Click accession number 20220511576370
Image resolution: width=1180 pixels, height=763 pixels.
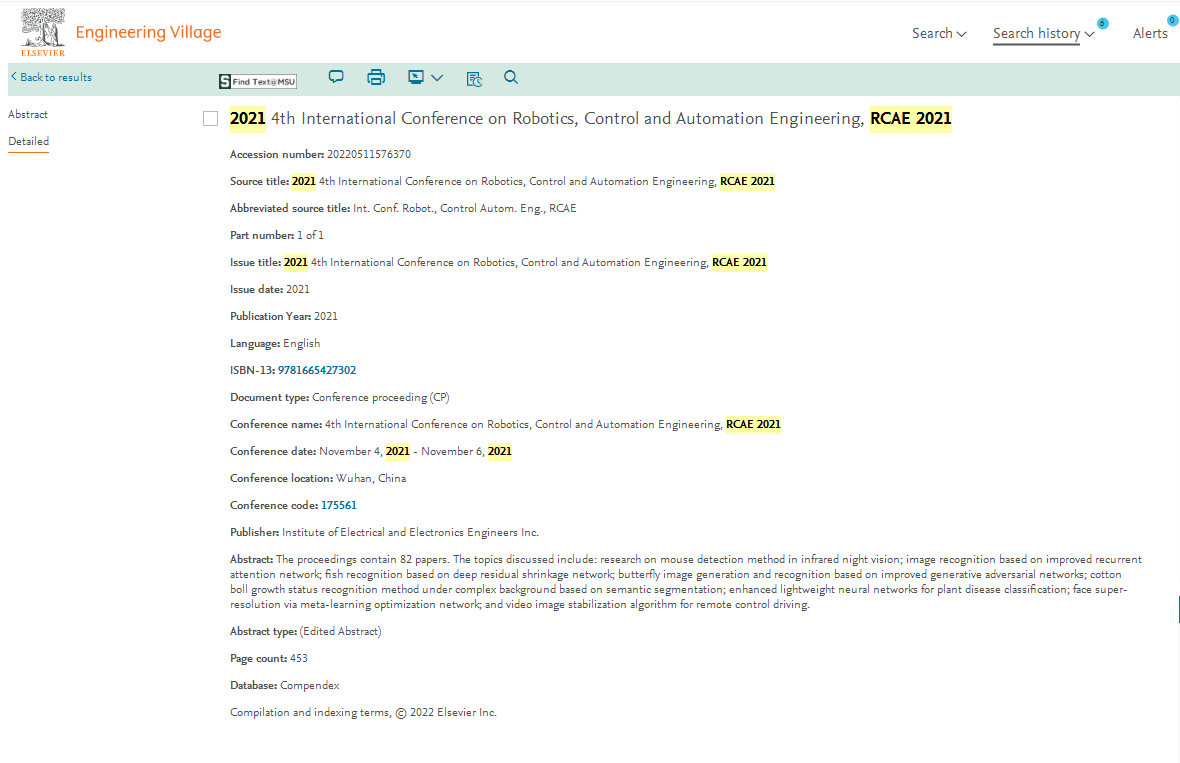pyautogui.click(x=369, y=154)
